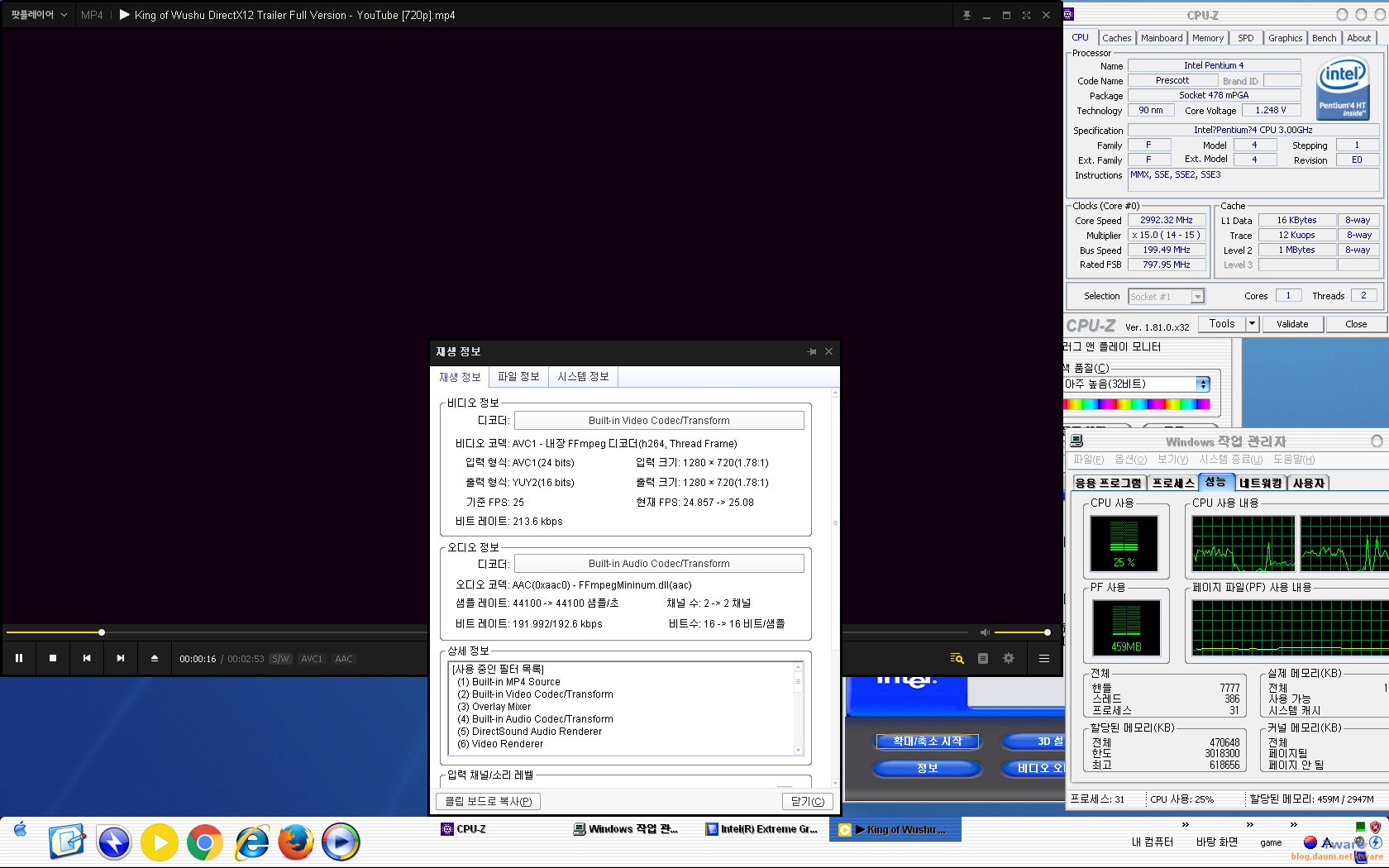Viewport: 1389px width, 868px height.
Task: Click the 정보 button in Intel panel
Action: pos(928,768)
